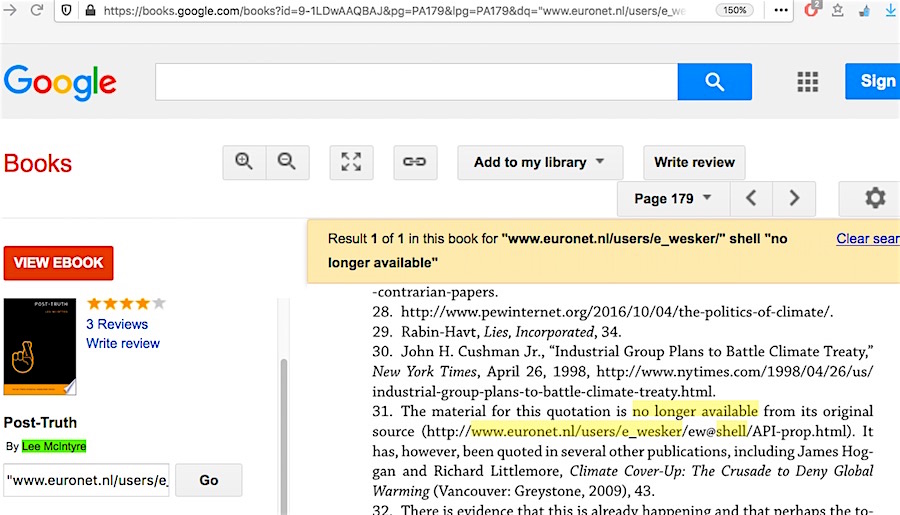Zoom out of the book page
This screenshot has width=900, height=515.
click(287, 162)
